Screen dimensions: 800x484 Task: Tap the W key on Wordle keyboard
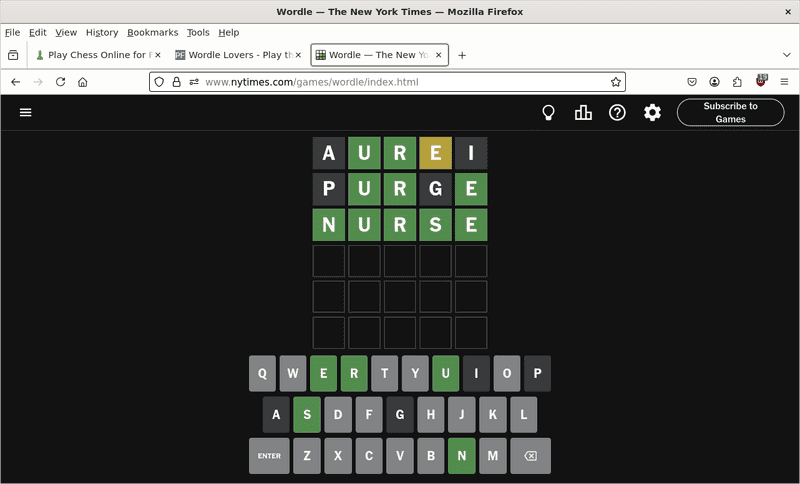click(293, 373)
